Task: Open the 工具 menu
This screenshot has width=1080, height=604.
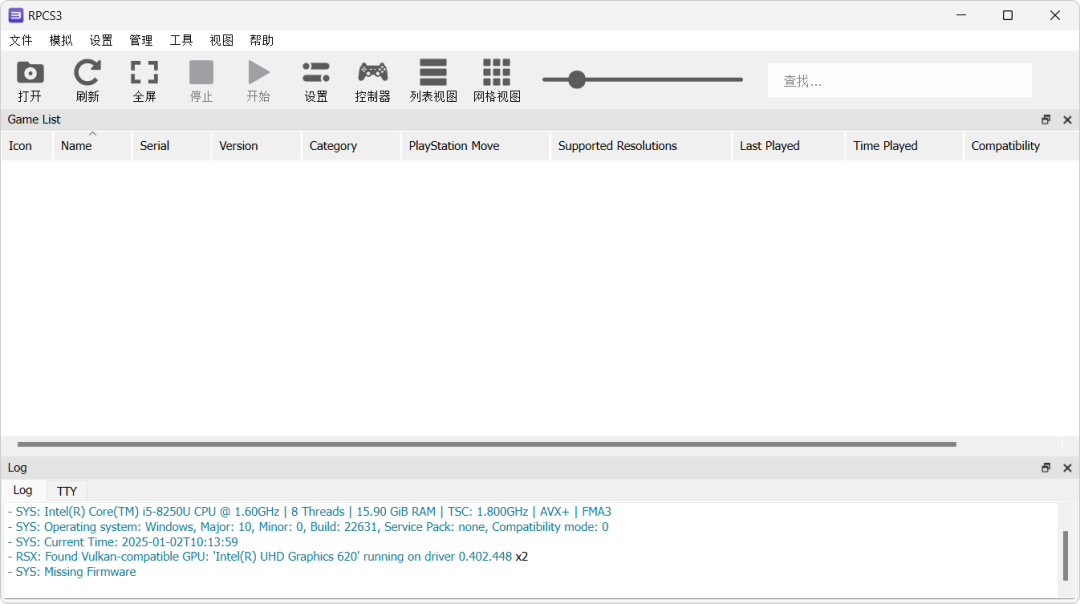Action: (181, 41)
